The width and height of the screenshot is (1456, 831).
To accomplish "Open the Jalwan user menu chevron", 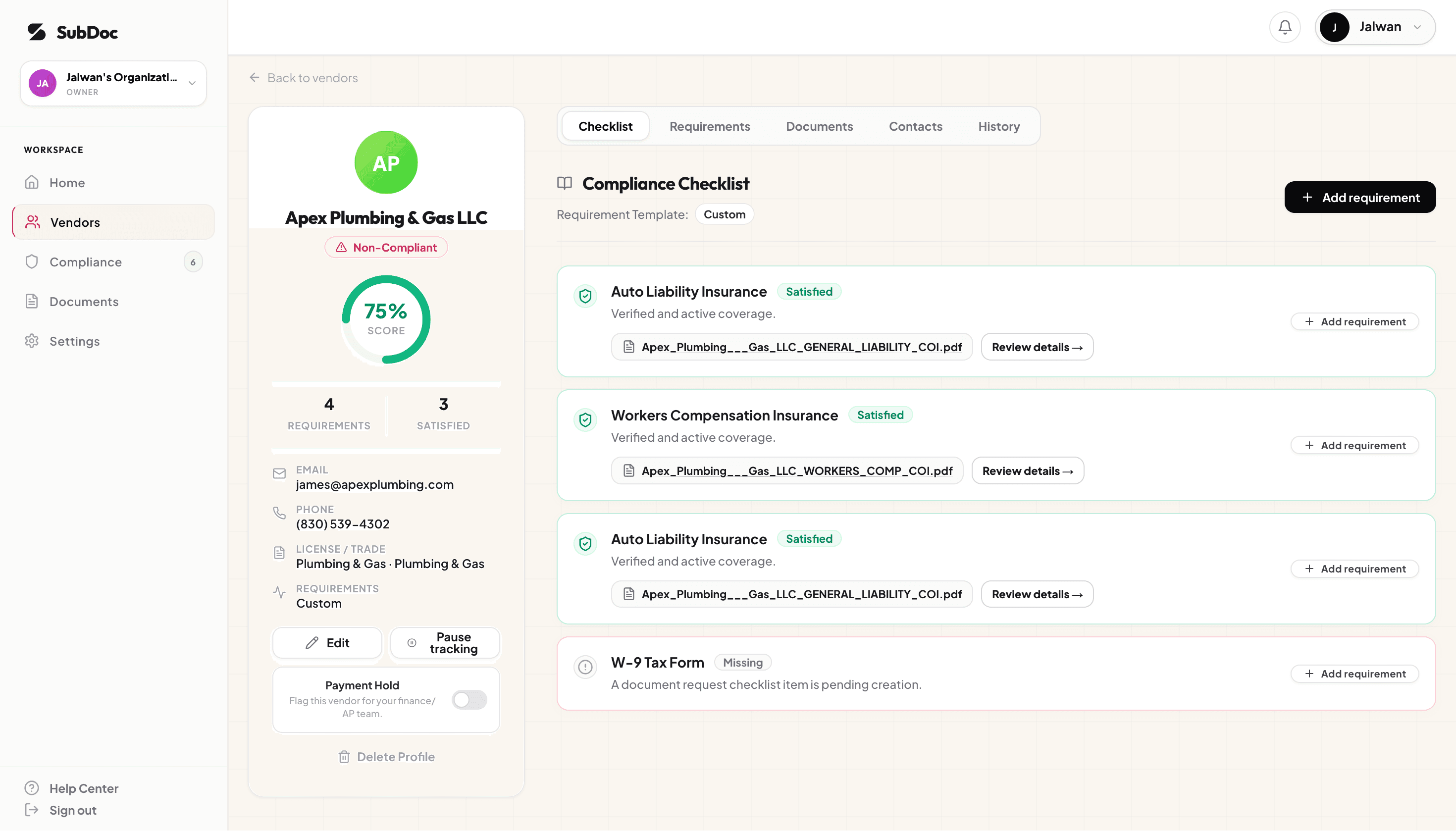I will click(1417, 27).
